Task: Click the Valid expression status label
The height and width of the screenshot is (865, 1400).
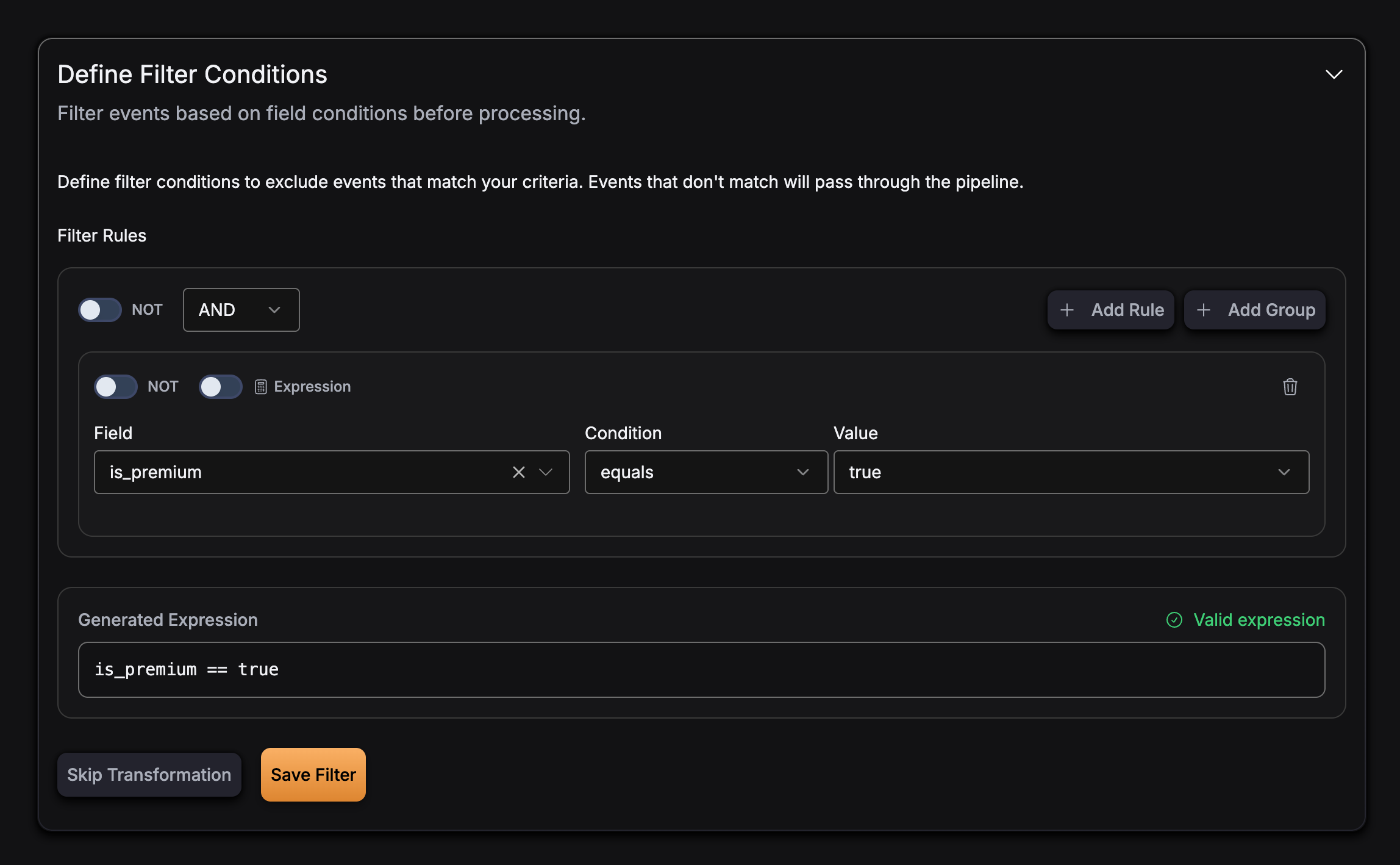Action: click(1259, 620)
